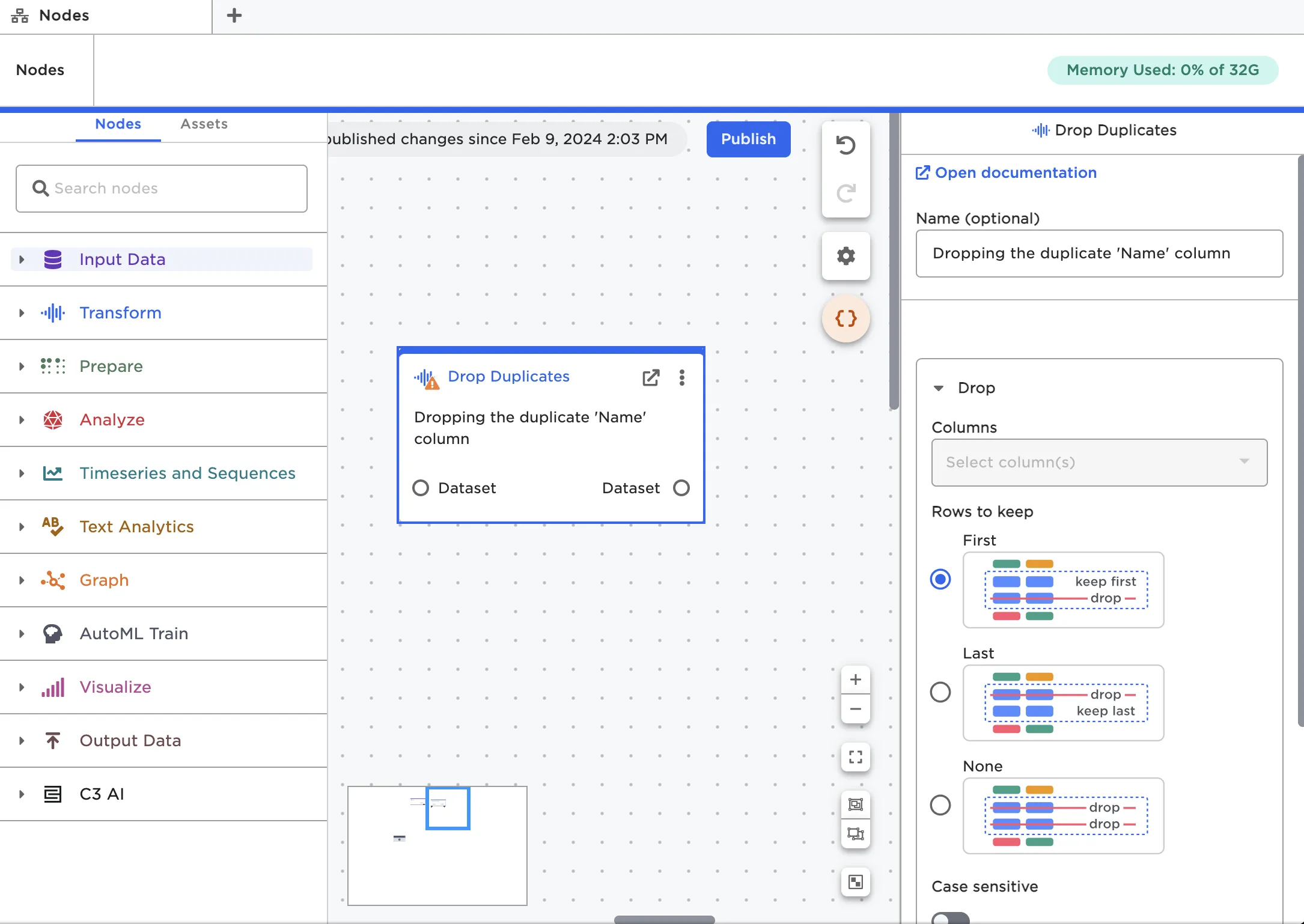
Task: Click the orange code braces button
Action: tap(845, 318)
